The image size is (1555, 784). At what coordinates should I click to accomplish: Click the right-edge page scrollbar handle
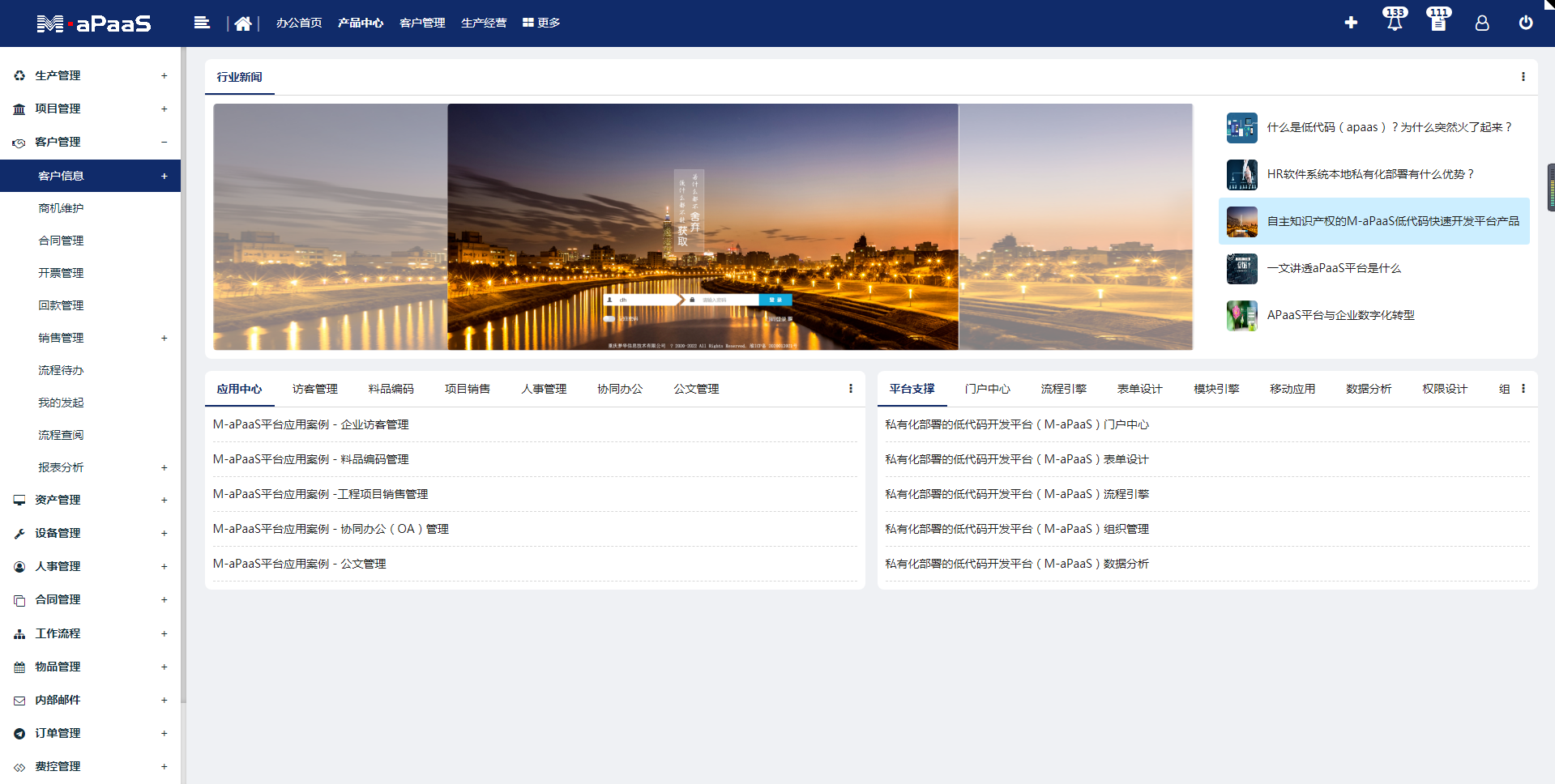[1551, 187]
